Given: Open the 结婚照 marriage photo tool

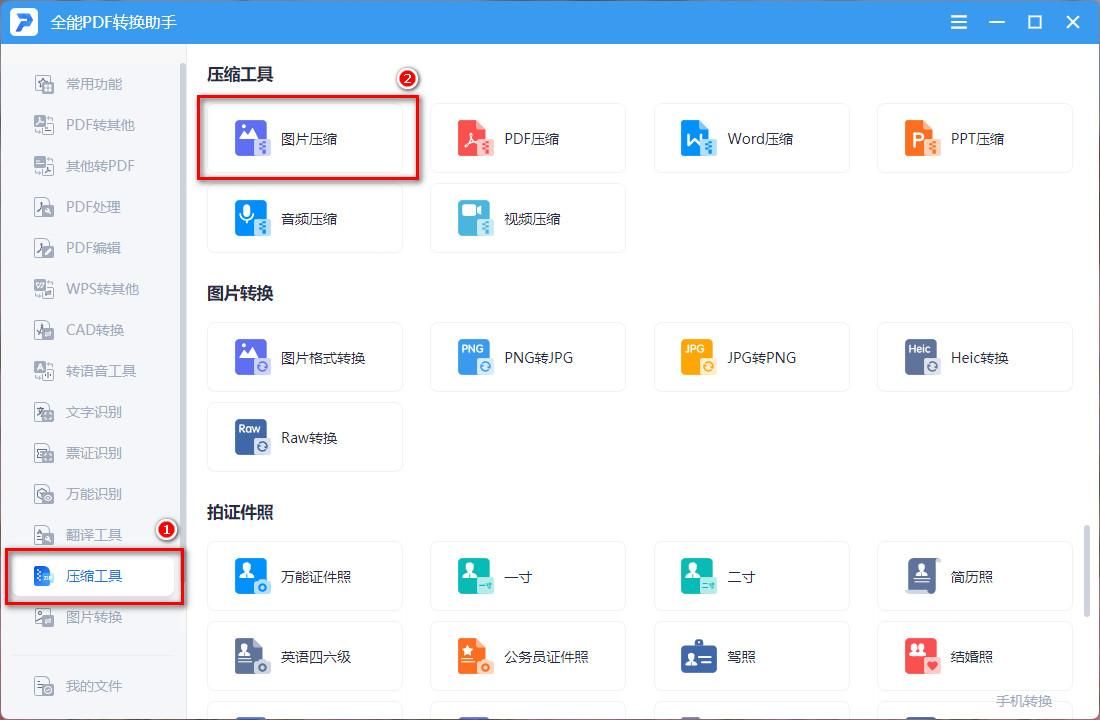Looking at the screenshot, I should point(974,656).
